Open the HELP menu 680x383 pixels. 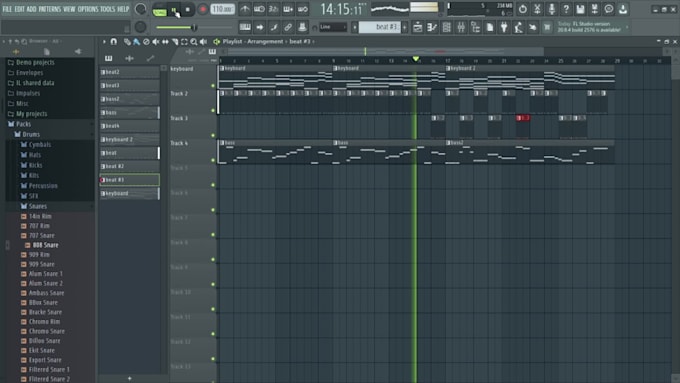123,9
